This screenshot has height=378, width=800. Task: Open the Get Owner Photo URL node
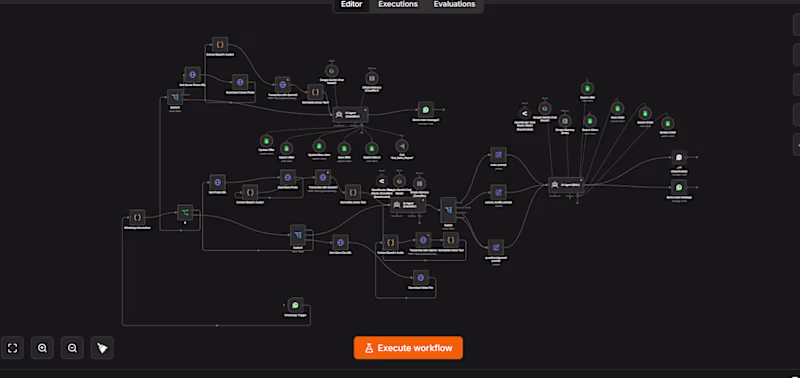(x=192, y=74)
